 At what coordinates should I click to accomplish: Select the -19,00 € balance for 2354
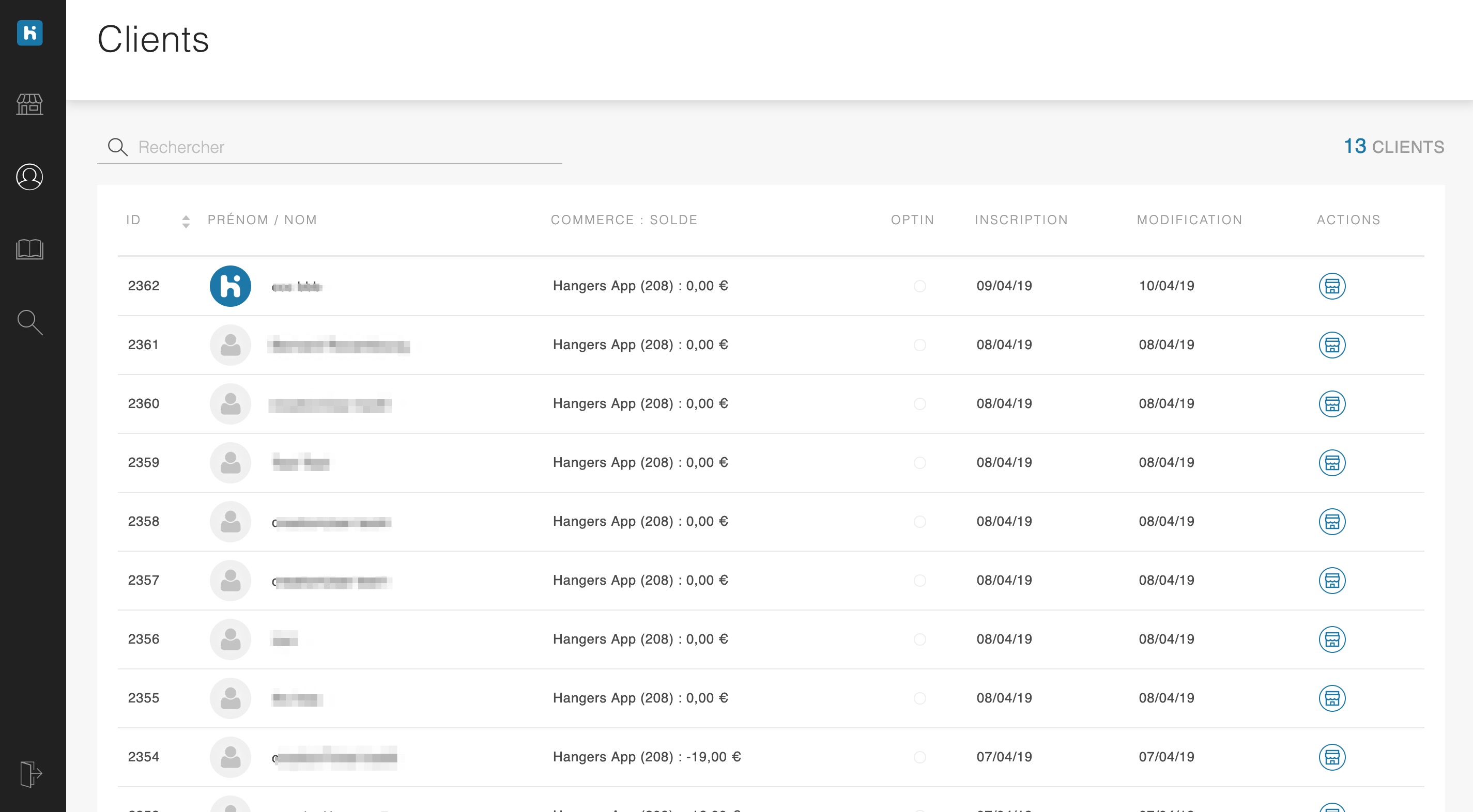pyautogui.click(x=713, y=757)
